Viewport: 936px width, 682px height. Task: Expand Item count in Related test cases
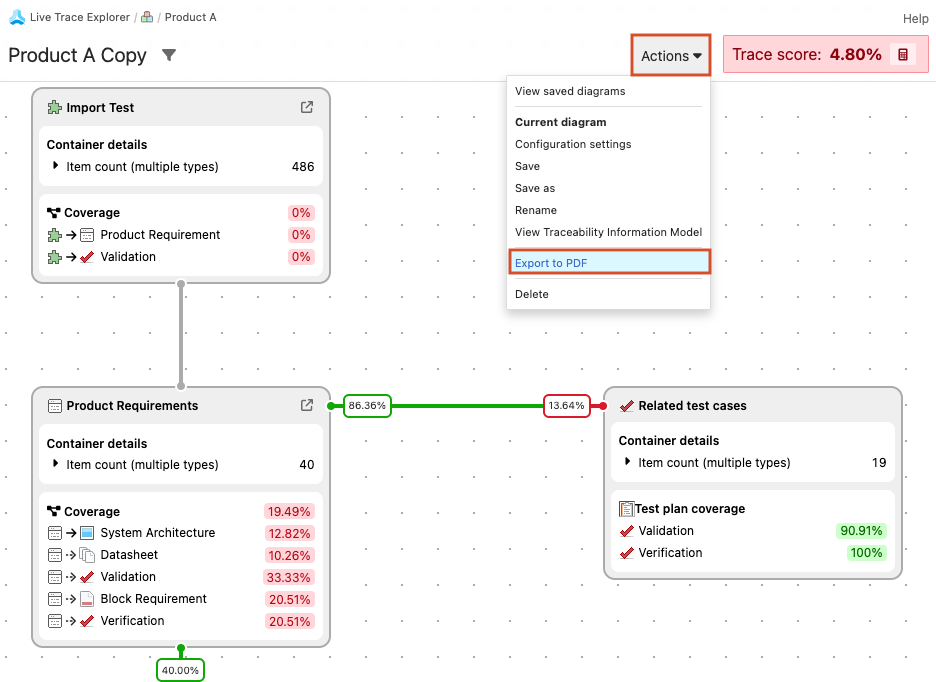(628, 462)
